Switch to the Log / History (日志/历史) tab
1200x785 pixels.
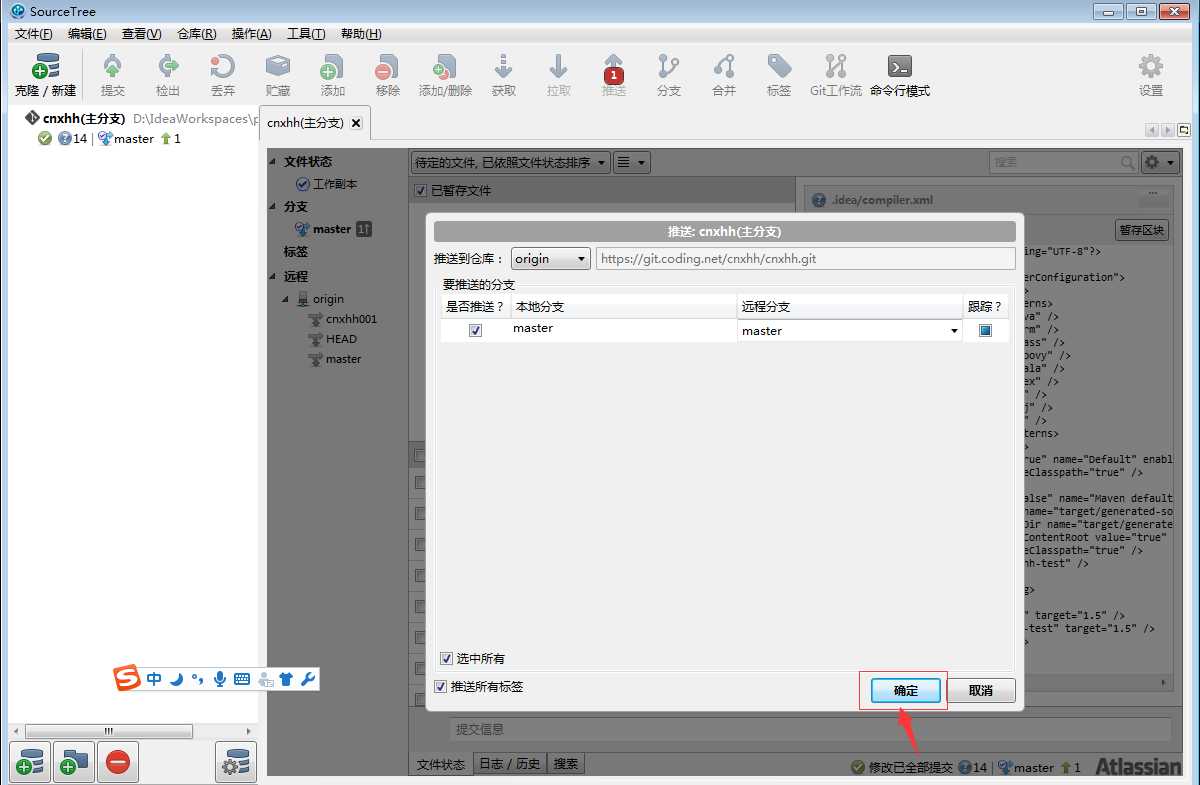pos(509,764)
